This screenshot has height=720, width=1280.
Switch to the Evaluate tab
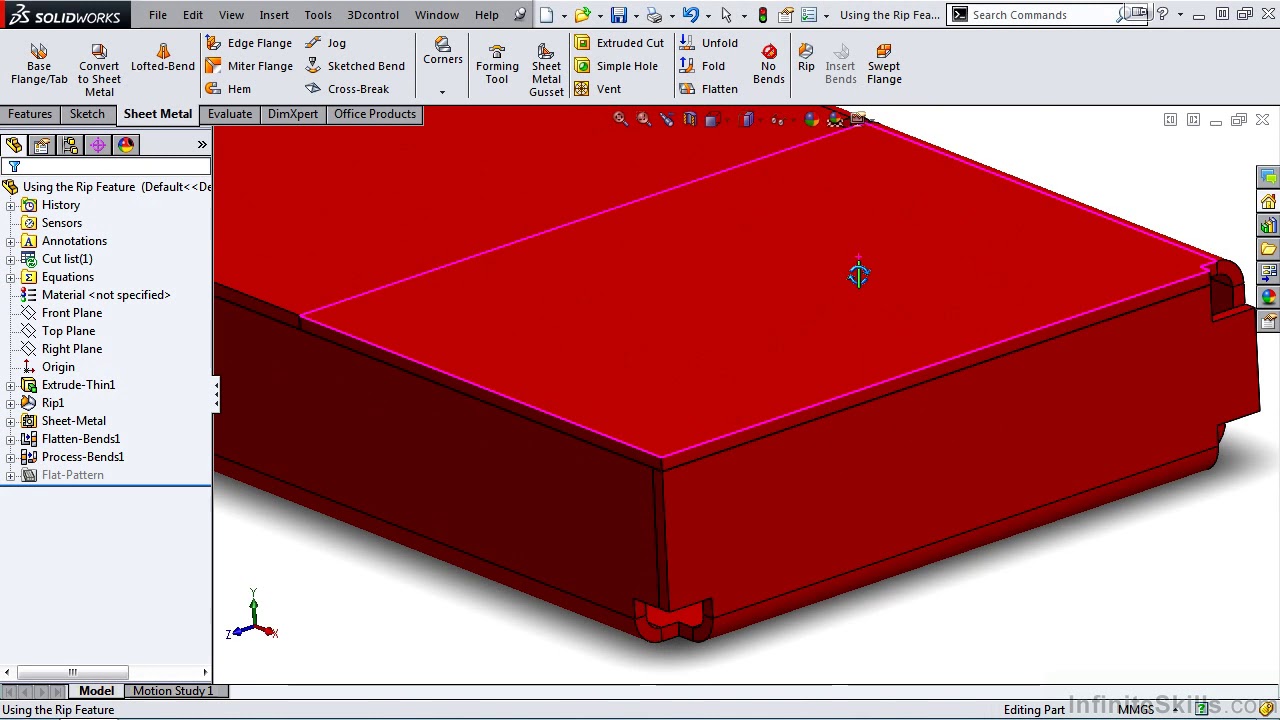230,114
